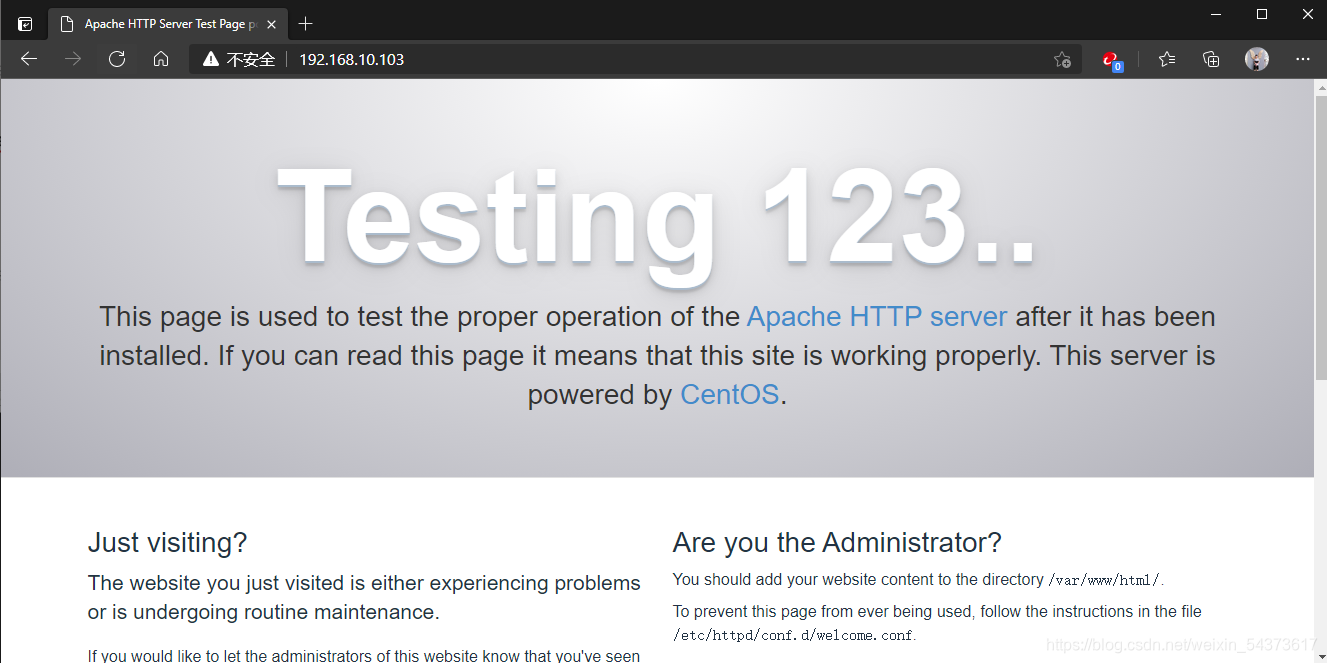Click the /var/www/html/ path text

coord(1104,581)
